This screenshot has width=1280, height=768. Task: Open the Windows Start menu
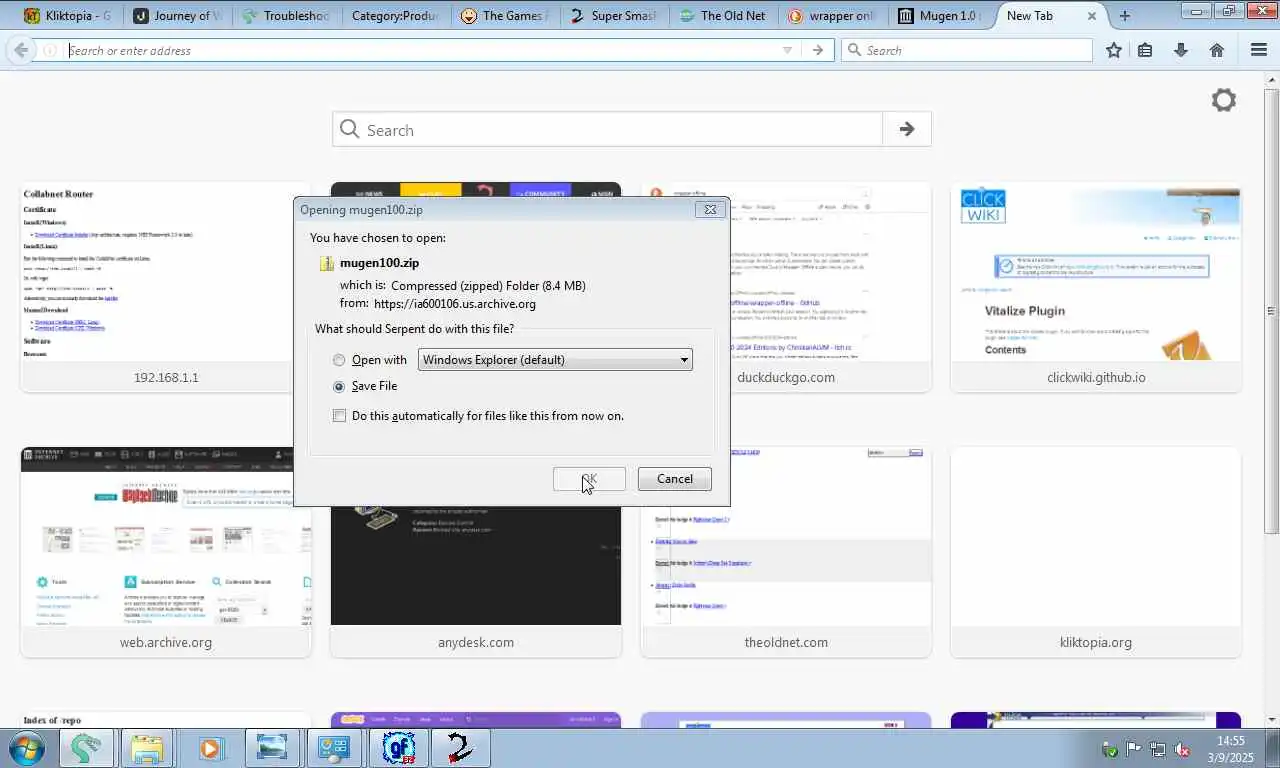(27, 749)
